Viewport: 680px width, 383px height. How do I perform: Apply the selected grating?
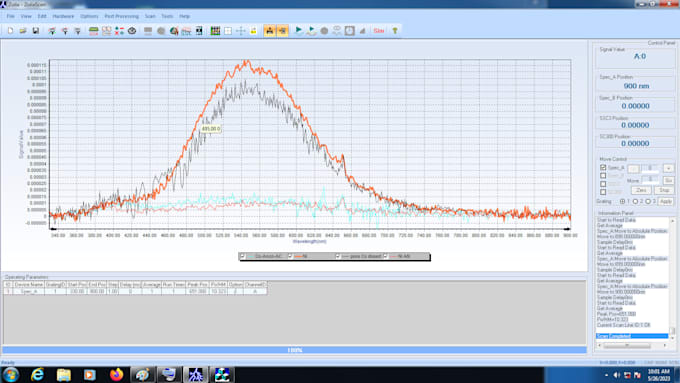pyautogui.click(x=666, y=201)
